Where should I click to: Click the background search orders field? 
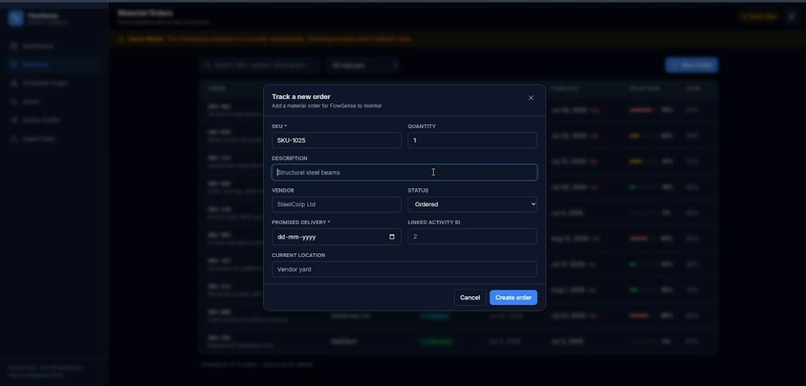pyautogui.click(x=260, y=65)
